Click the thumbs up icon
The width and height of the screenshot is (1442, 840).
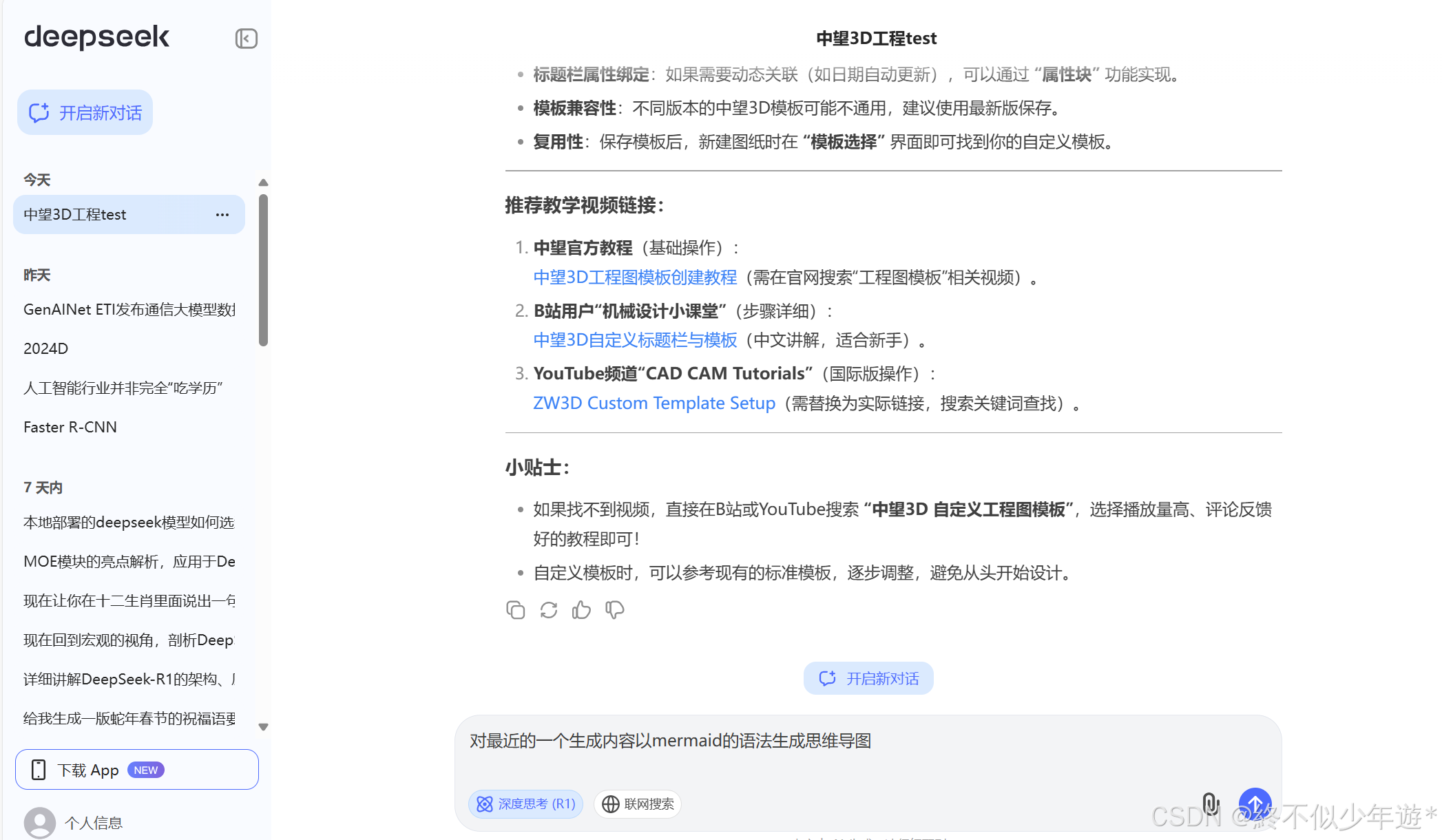[581, 610]
